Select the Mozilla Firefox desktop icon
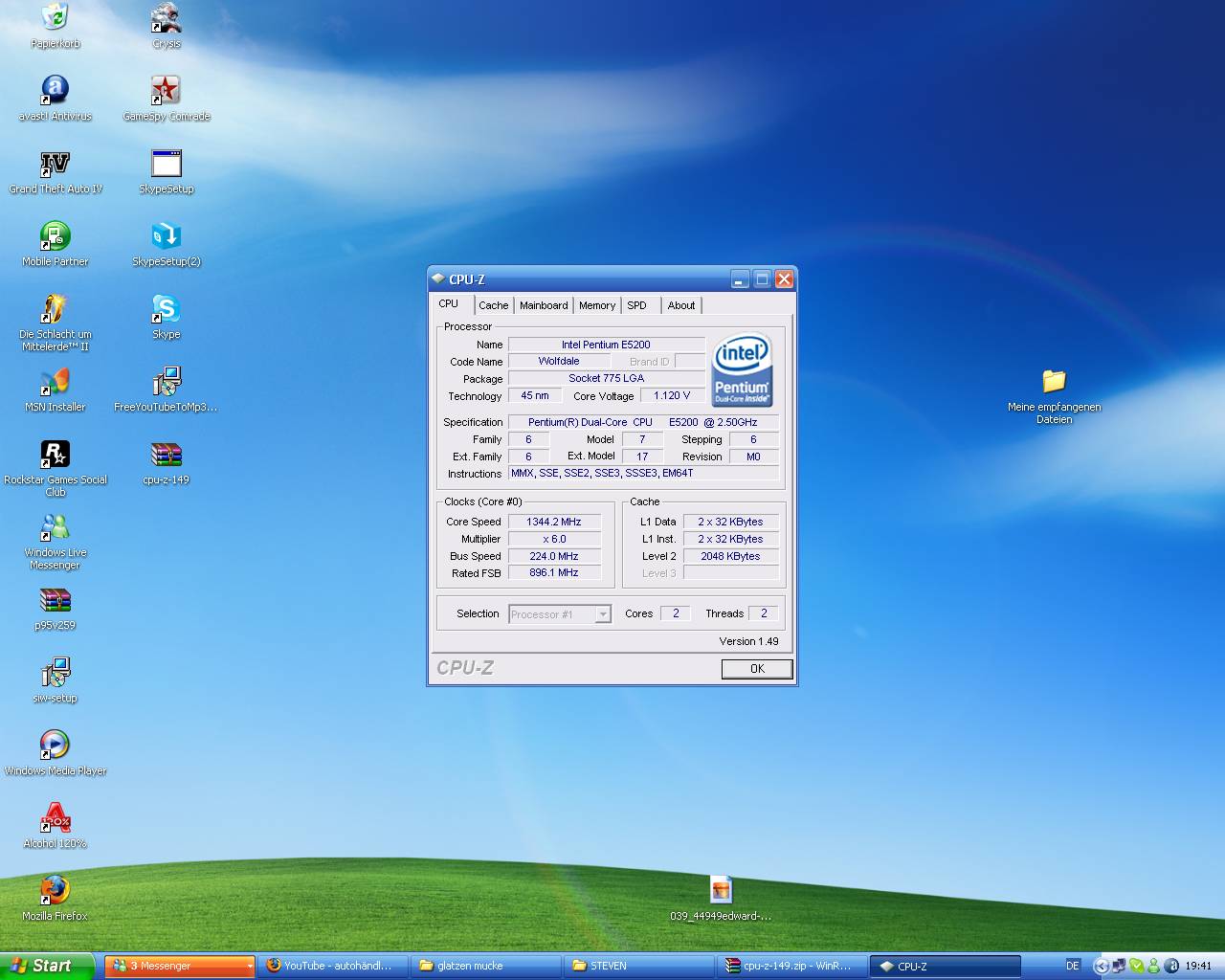 [56, 890]
